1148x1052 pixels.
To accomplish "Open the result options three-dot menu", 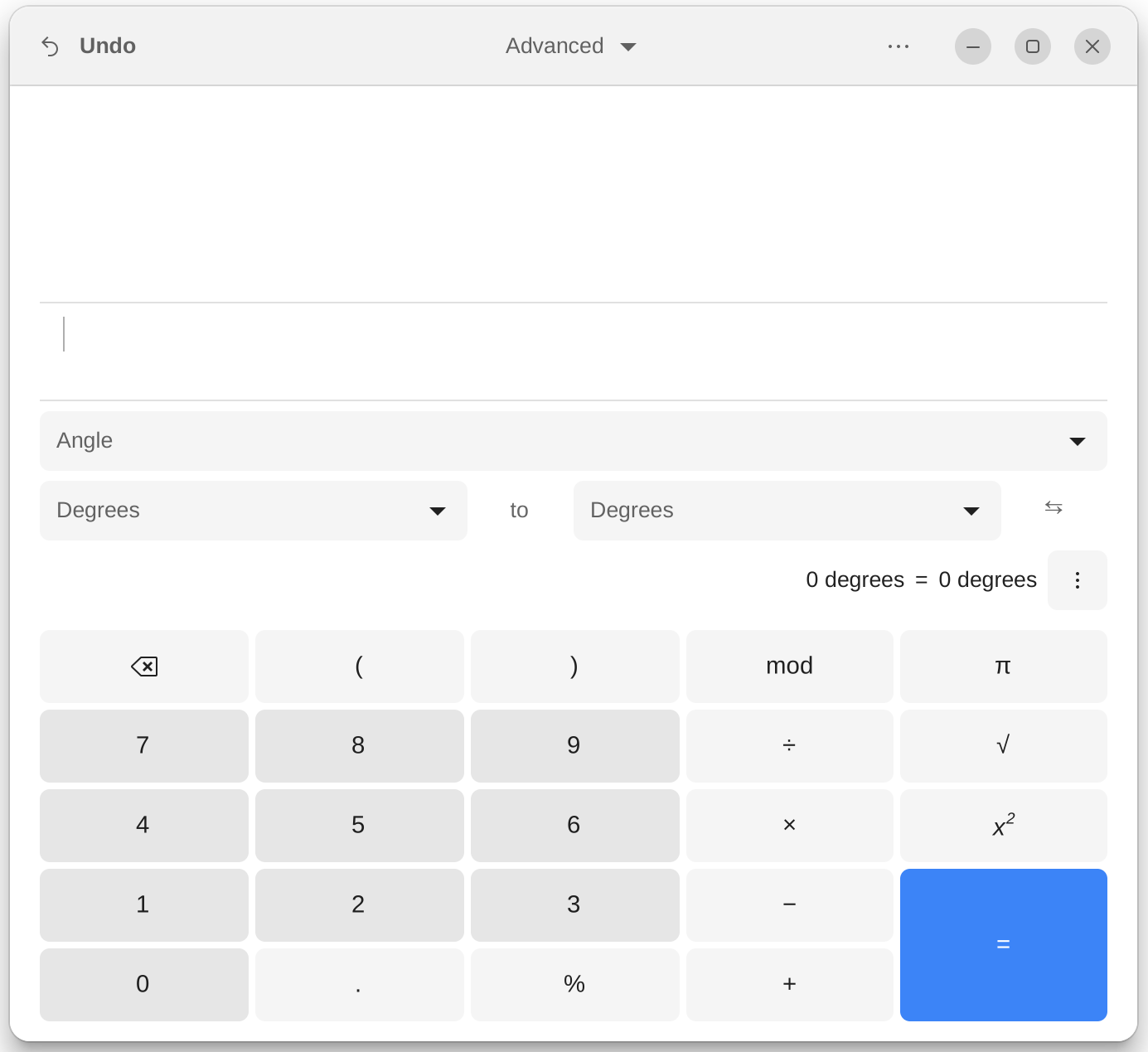I will point(1077,580).
